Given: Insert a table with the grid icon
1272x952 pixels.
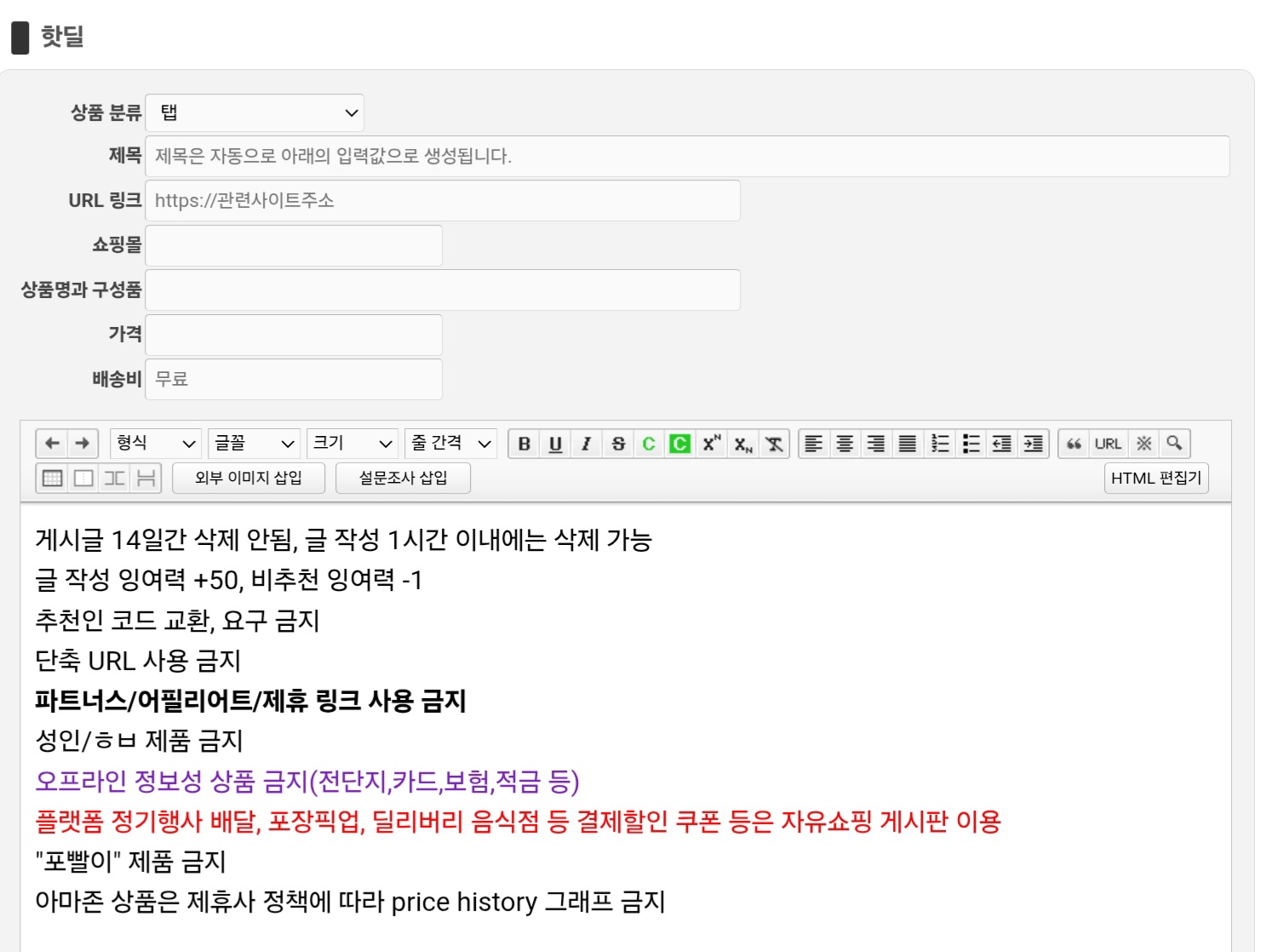Looking at the screenshot, I should (53, 478).
